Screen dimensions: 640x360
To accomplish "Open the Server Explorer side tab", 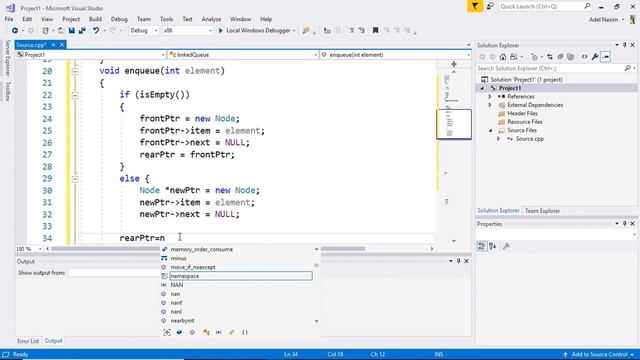I will coord(7,58).
